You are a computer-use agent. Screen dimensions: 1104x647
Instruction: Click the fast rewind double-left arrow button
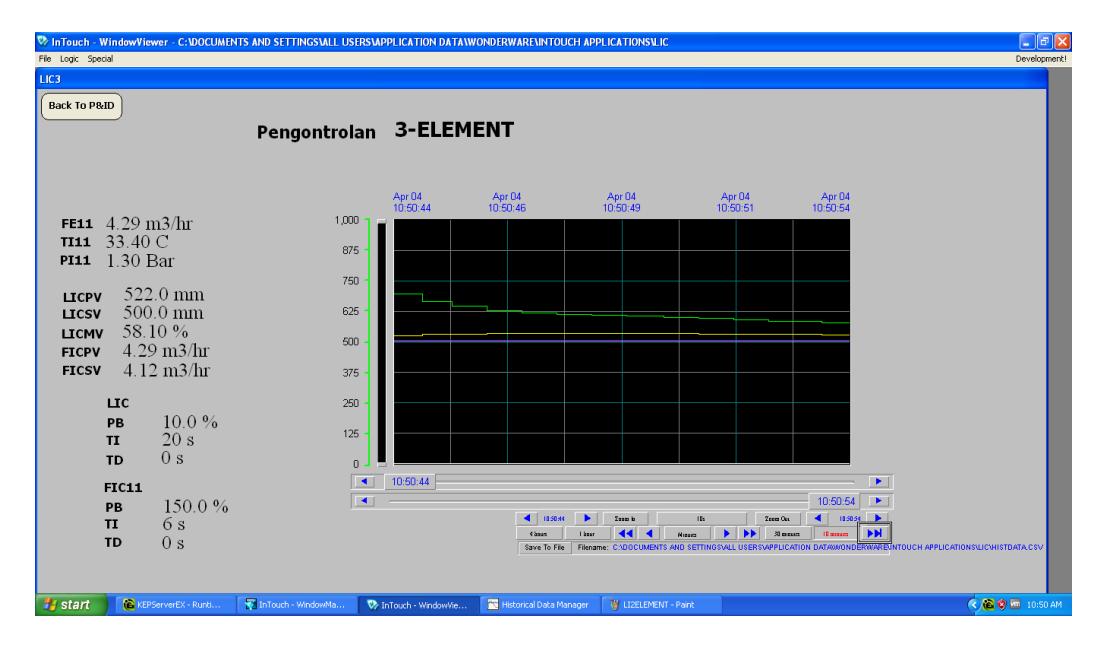pos(625,534)
